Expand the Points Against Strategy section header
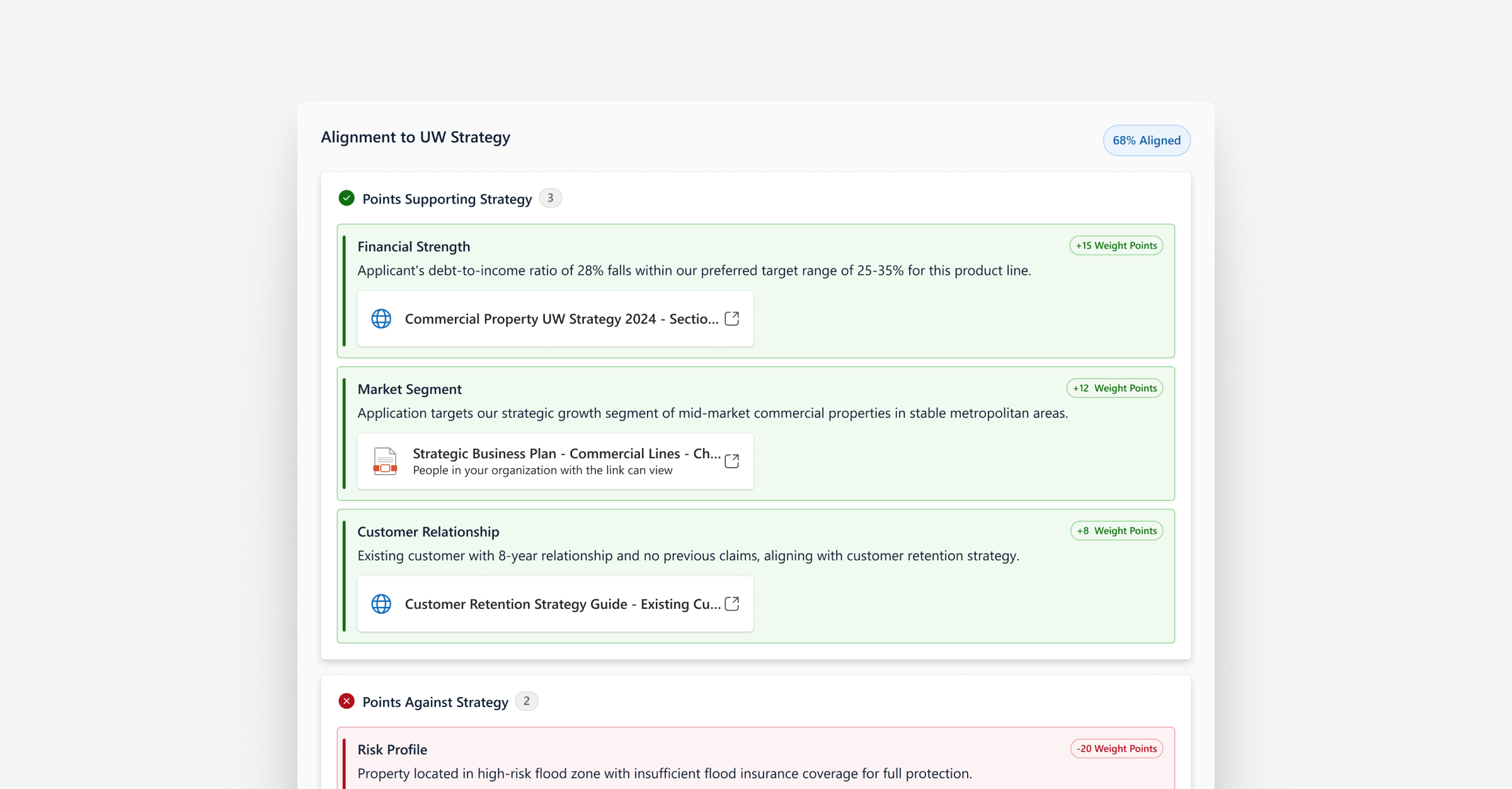The height and width of the screenshot is (789, 1512). click(435, 702)
